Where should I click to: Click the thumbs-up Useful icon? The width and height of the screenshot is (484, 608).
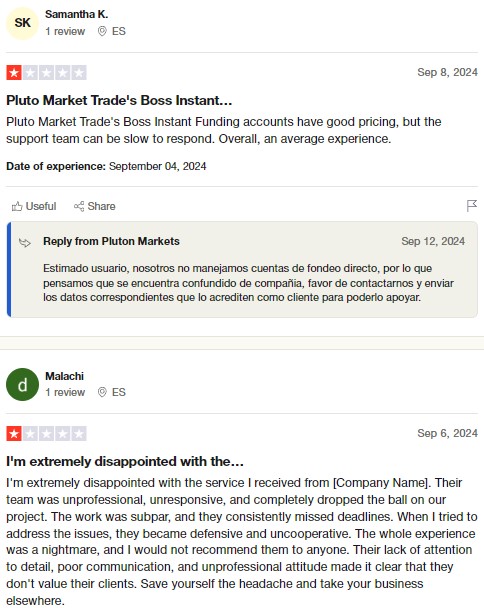pyautogui.click(x=17, y=206)
